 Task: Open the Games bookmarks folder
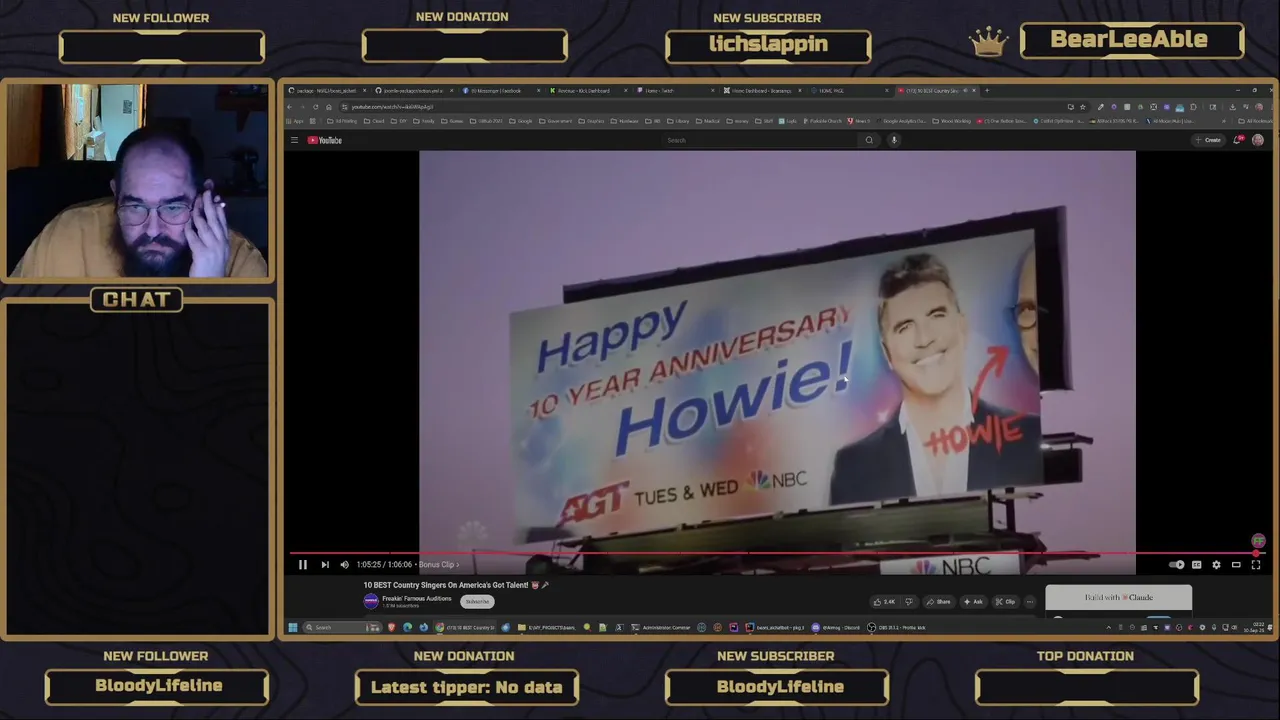tap(452, 121)
